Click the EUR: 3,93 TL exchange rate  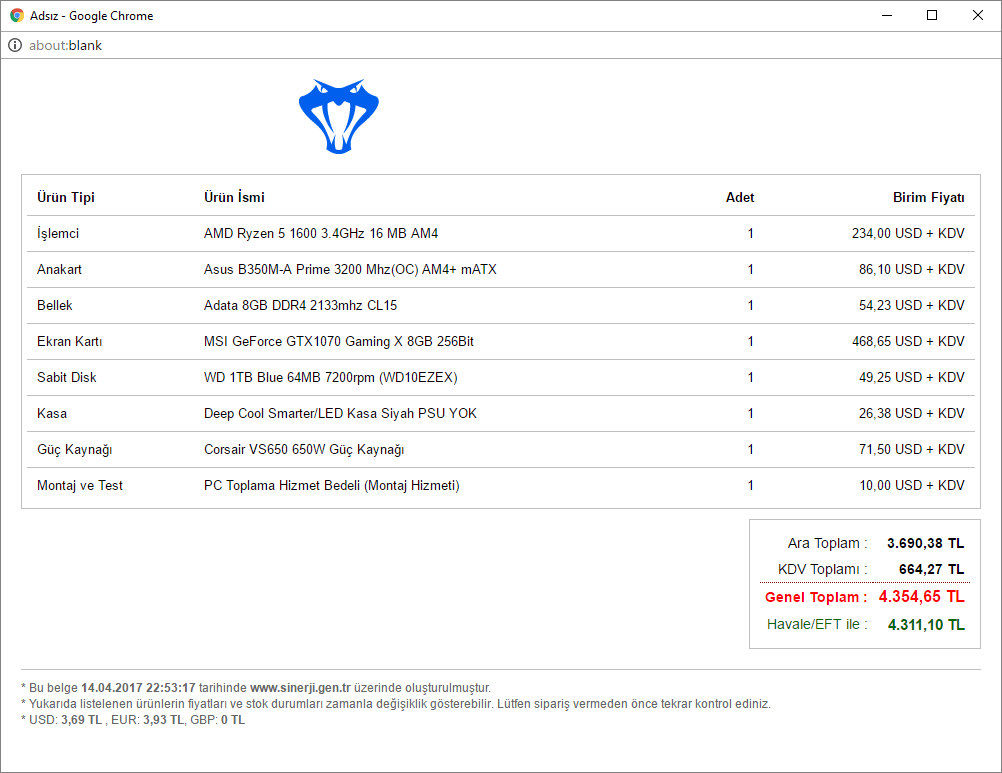tap(148, 720)
